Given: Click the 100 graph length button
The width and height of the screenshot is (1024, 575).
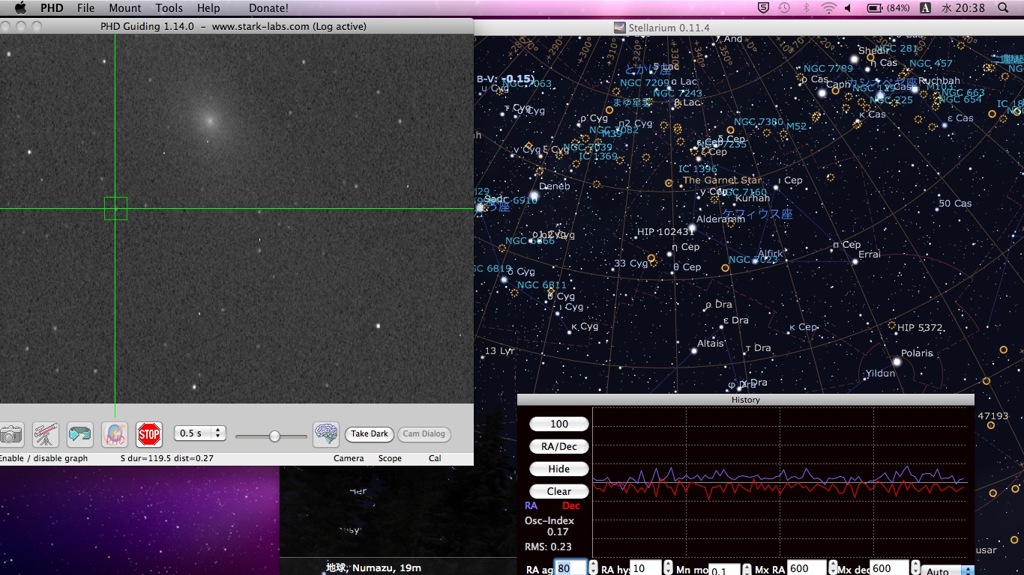Looking at the screenshot, I should [x=559, y=424].
